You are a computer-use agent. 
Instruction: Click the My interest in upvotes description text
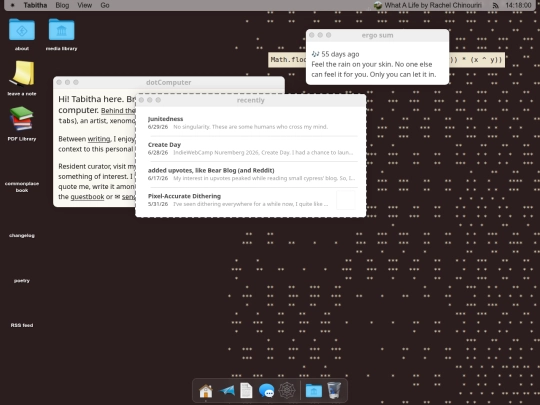click(x=264, y=178)
